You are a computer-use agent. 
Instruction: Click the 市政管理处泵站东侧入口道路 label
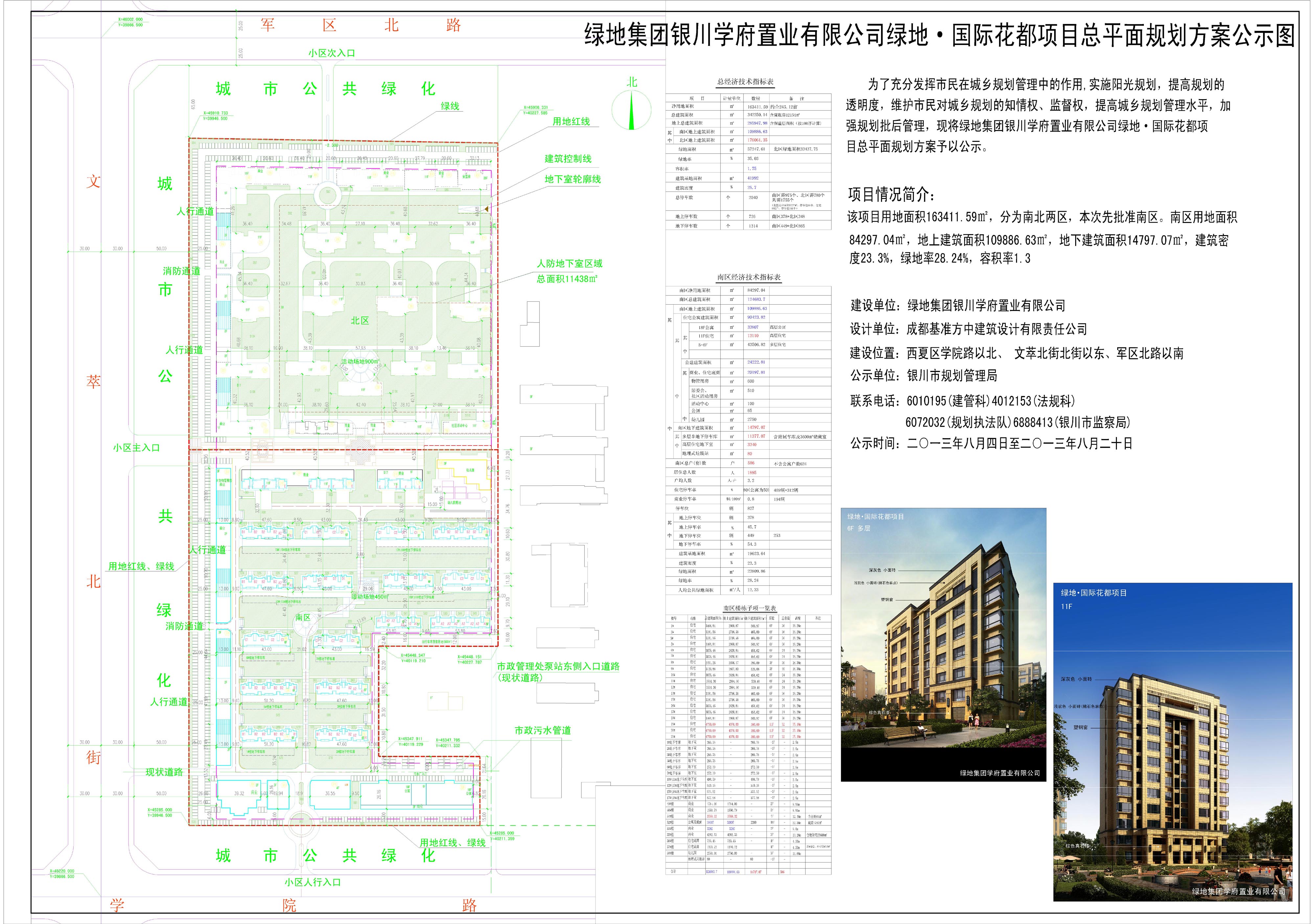(x=558, y=666)
